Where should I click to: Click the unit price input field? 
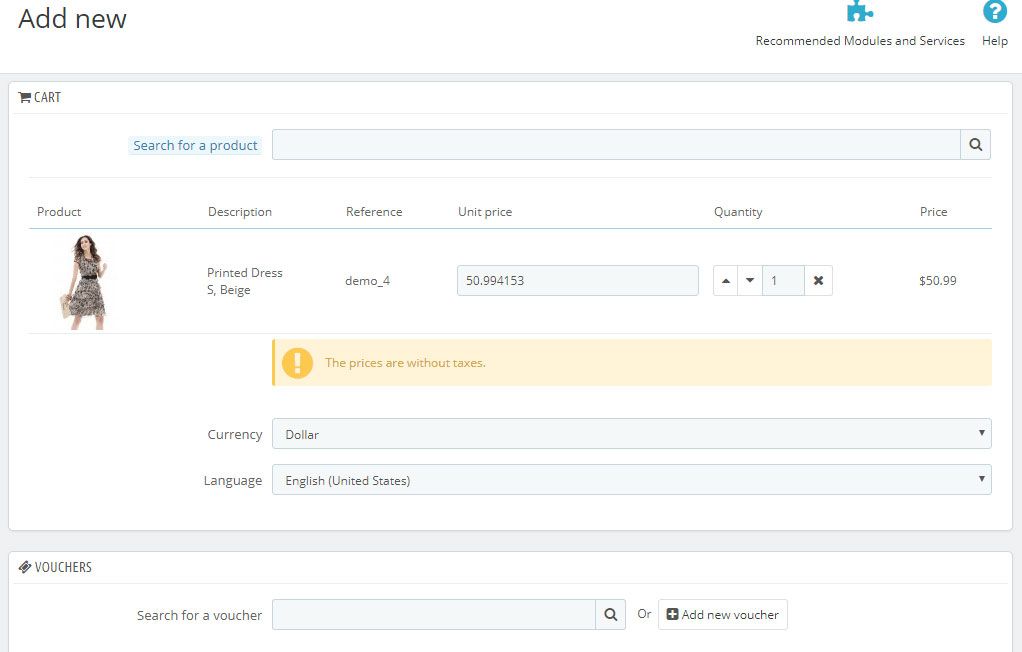(577, 281)
